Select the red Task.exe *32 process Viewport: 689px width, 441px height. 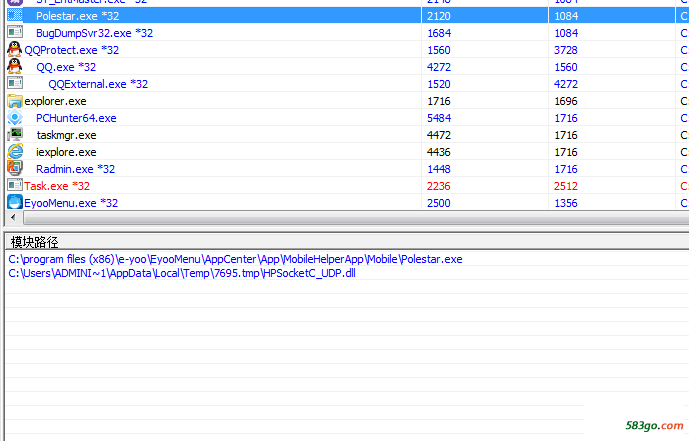pos(57,186)
